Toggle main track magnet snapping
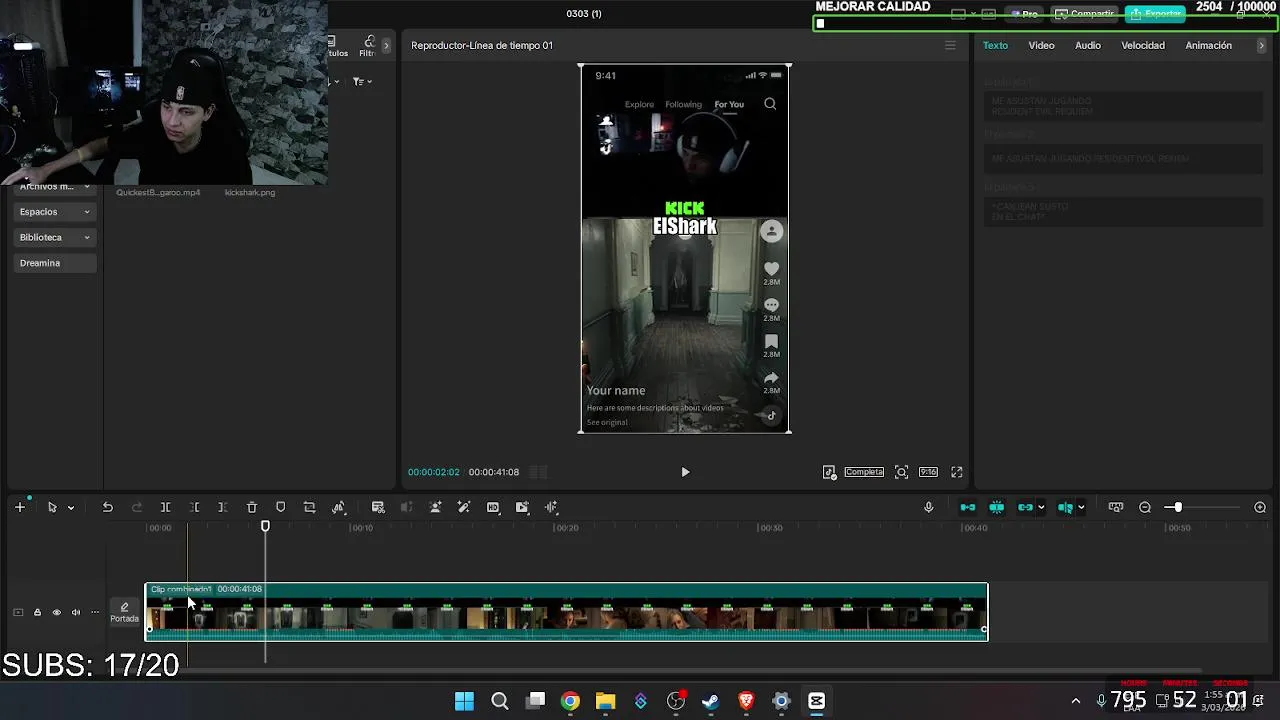Viewport: 1280px width, 720px height. [968, 507]
